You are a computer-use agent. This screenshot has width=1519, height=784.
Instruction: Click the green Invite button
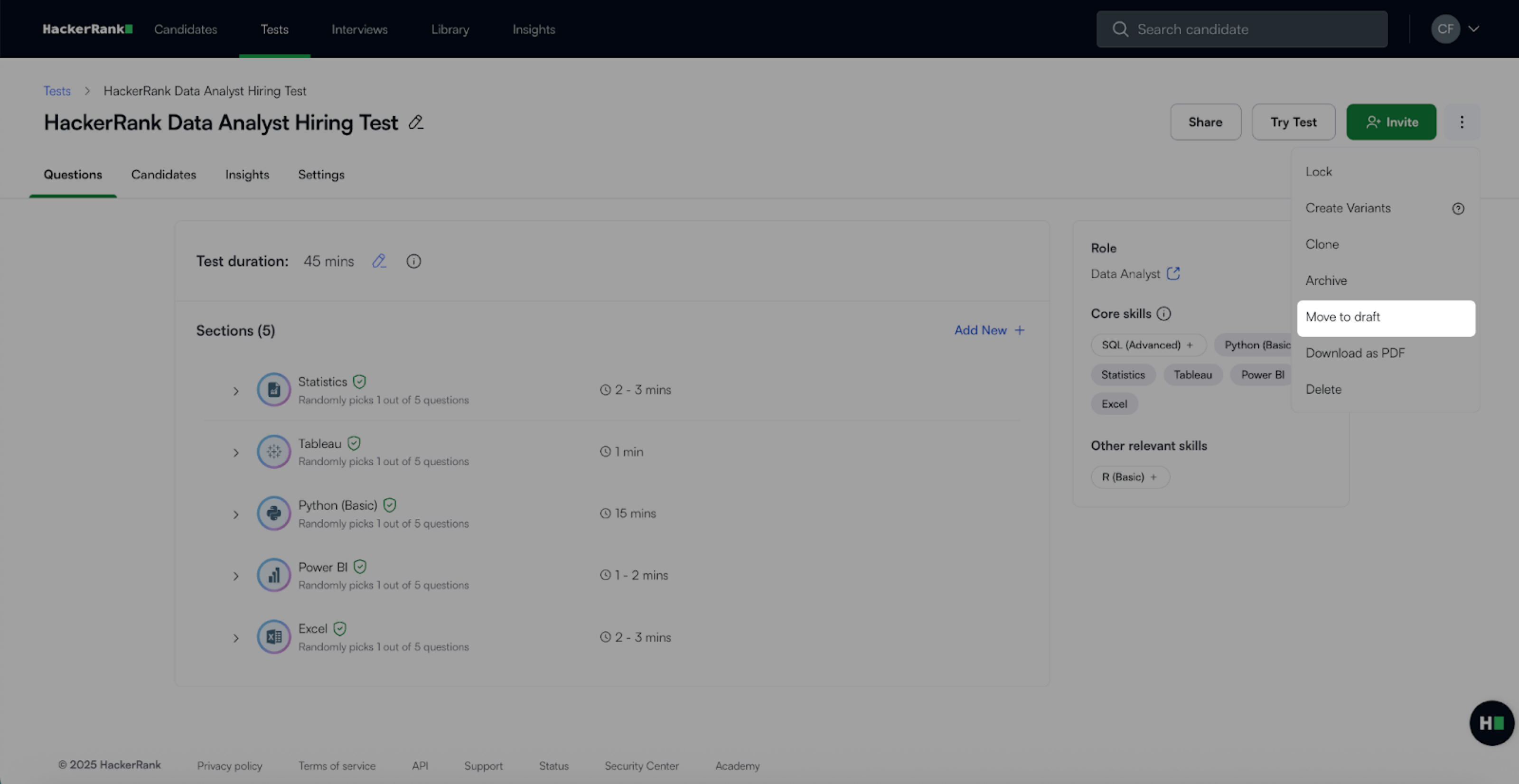(1391, 122)
